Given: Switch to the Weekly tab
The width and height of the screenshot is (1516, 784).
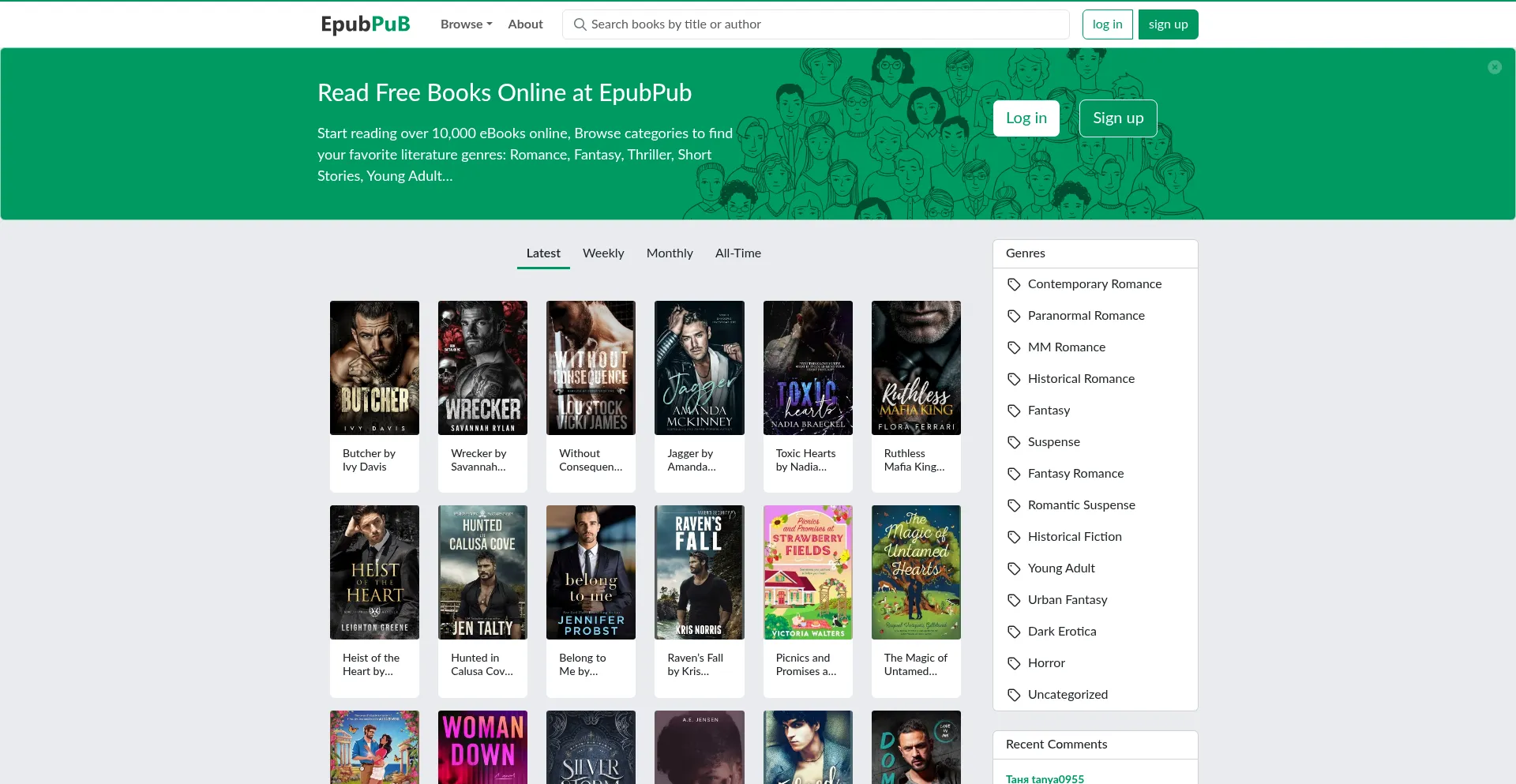Looking at the screenshot, I should tap(603, 253).
